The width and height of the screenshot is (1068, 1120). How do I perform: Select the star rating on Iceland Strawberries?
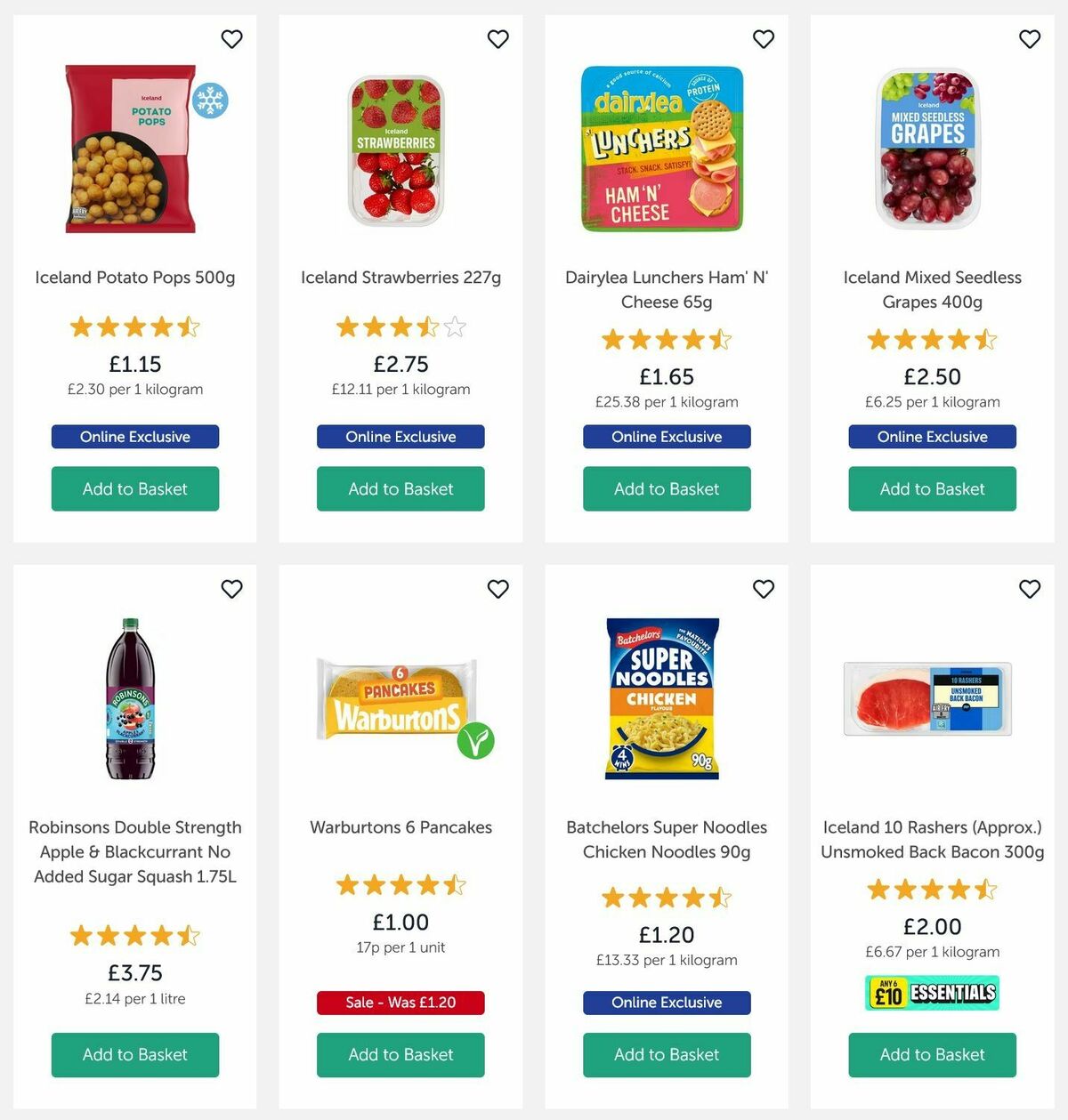pyautogui.click(x=400, y=327)
